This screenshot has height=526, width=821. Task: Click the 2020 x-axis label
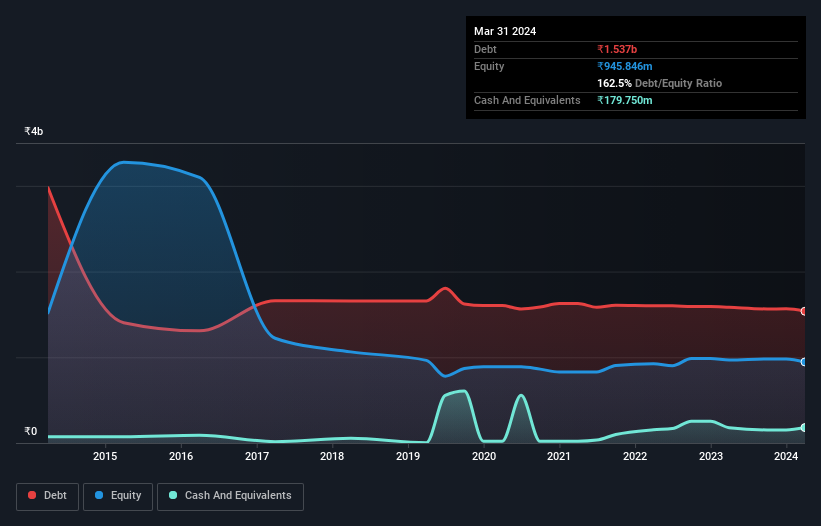[484, 456]
